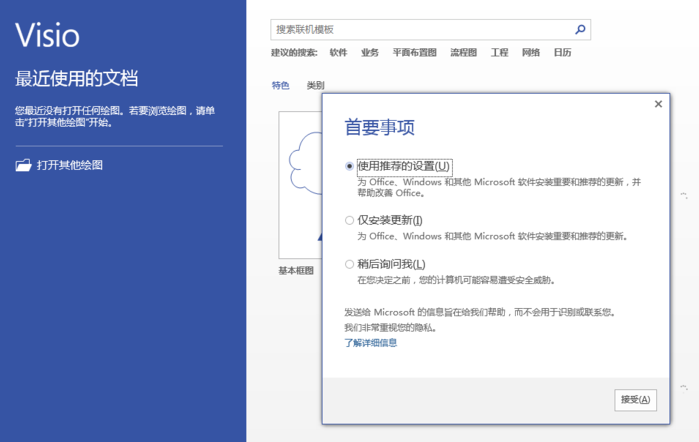The image size is (699, 442).
Task: Click 打开其他绘图 text link
Action: click(x=70, y=165)
